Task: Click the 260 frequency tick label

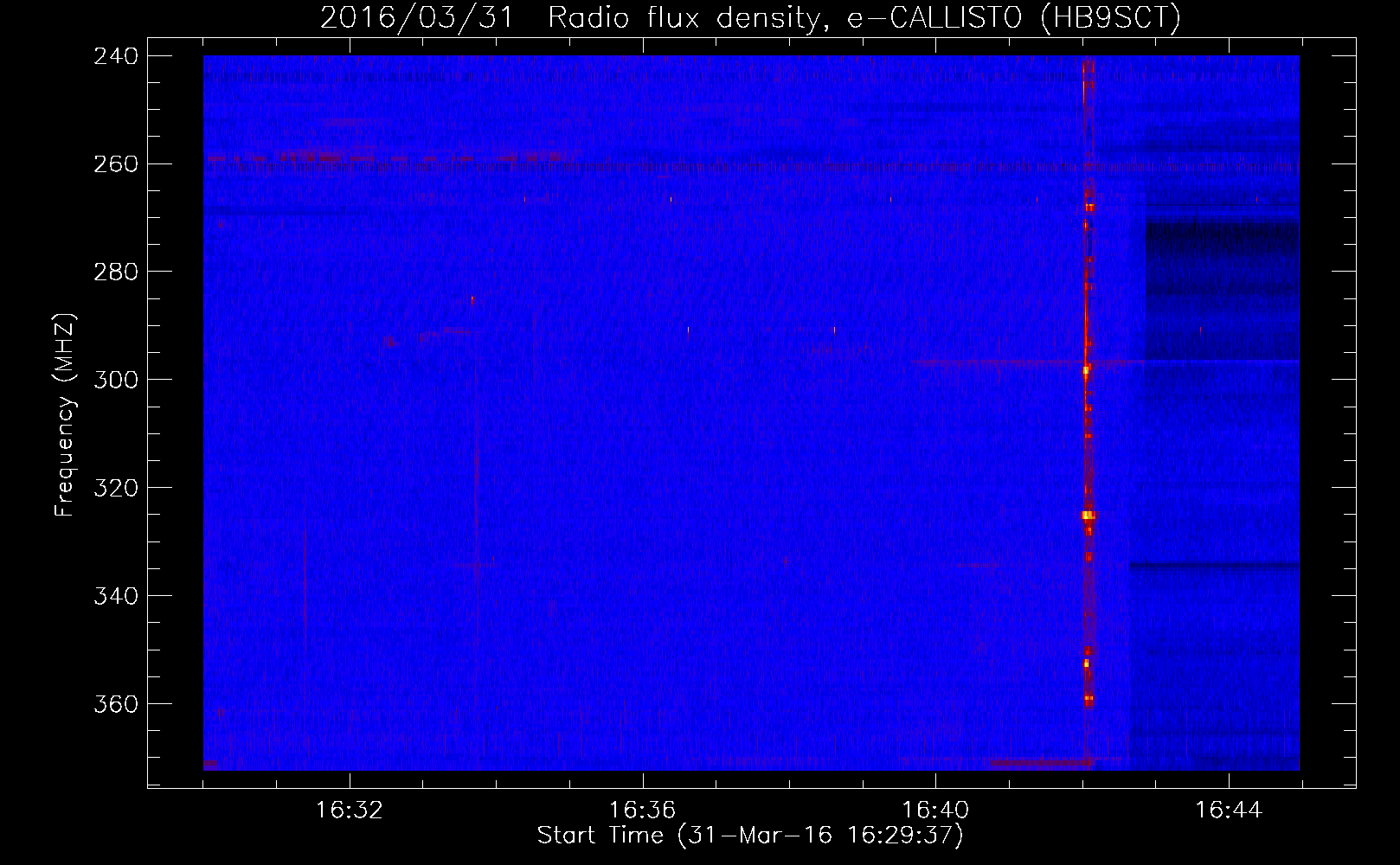Action: point(116,164)
